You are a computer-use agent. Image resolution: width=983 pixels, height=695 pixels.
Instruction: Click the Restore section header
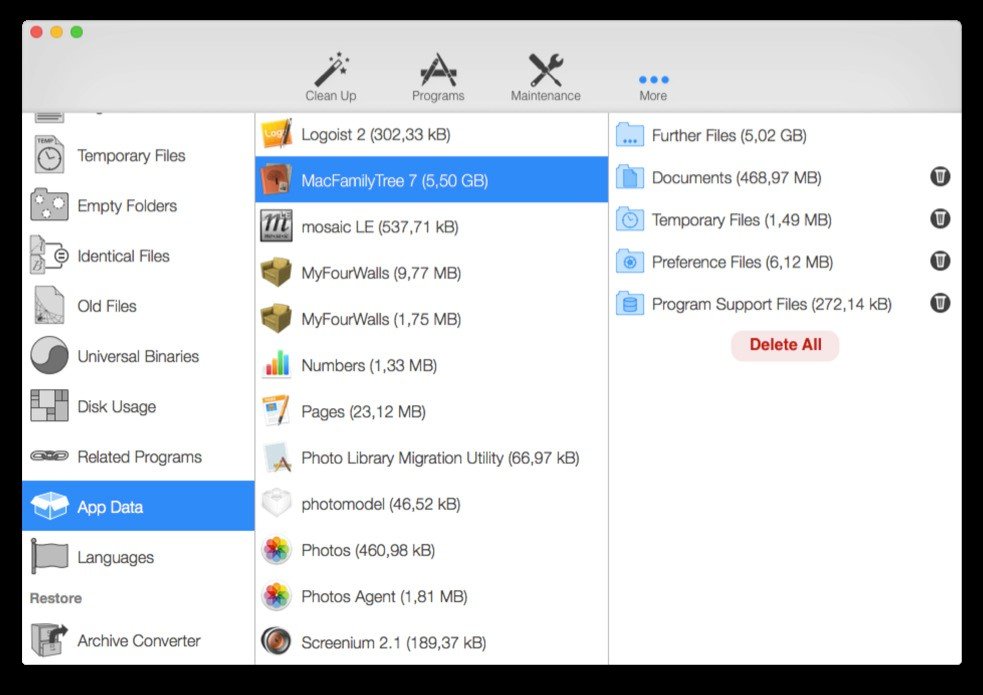pyautogui.click(x=56, y=598)
